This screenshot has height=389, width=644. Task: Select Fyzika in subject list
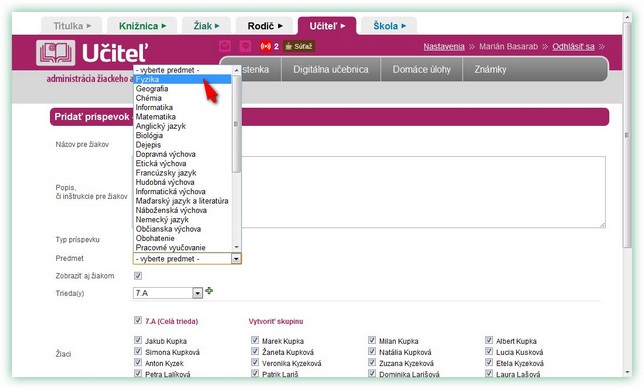coord(183,79)
